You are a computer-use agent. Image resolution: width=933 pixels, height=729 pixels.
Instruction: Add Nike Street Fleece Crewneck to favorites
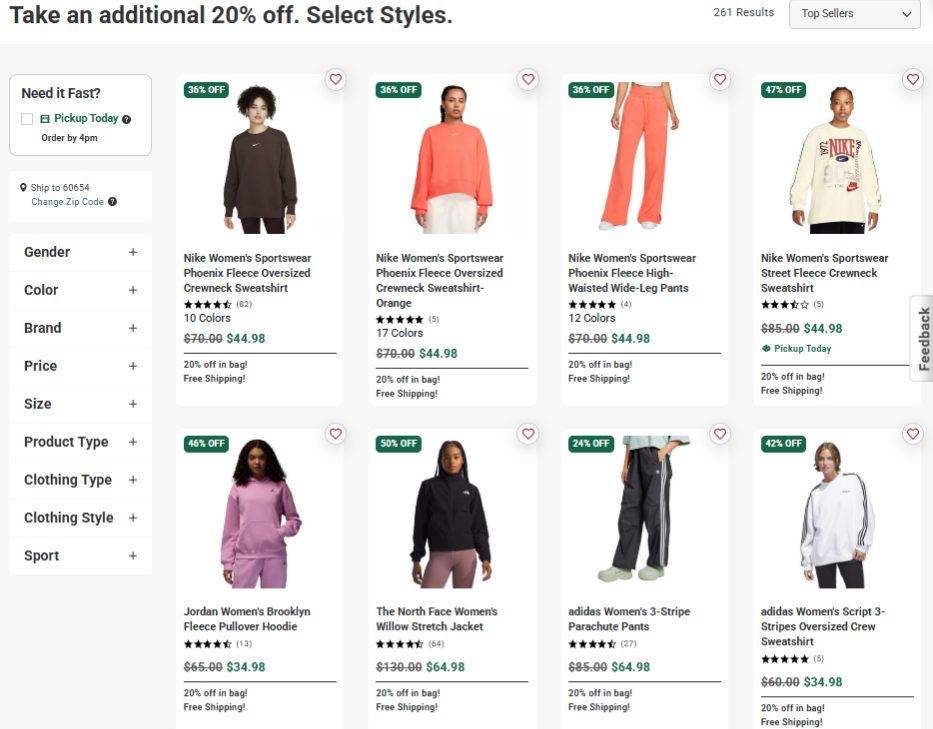pos(912,79)
